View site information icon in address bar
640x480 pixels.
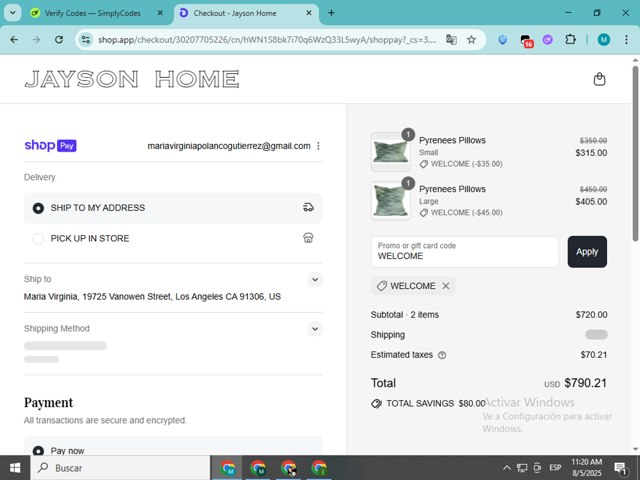click(86, 40)
